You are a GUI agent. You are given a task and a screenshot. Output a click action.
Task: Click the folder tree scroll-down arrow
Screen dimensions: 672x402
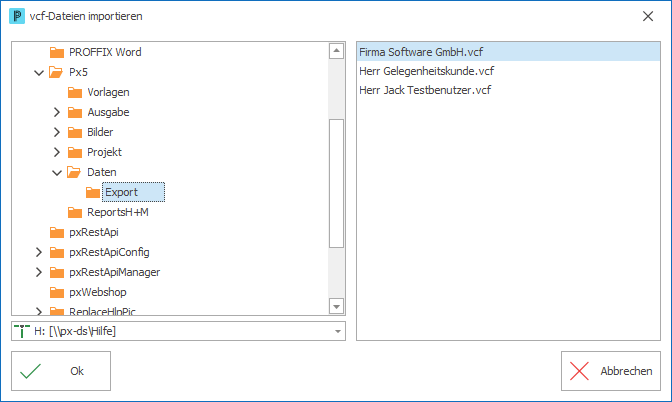click(336, 306)
